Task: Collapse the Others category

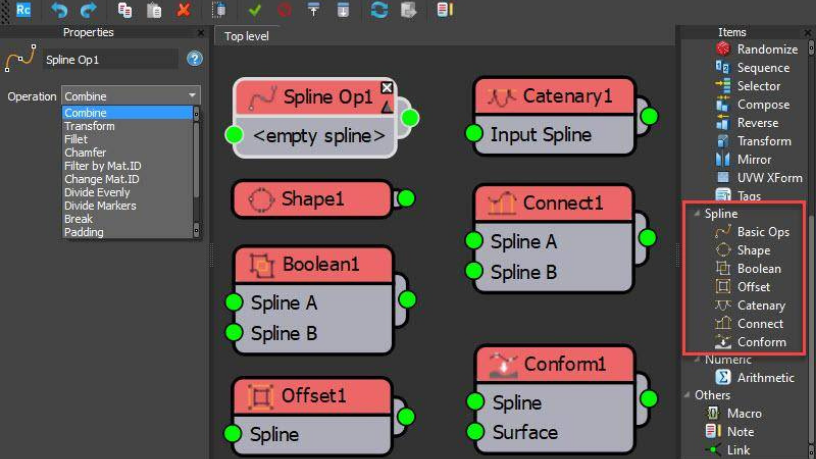Action: (x=687, y=395)
